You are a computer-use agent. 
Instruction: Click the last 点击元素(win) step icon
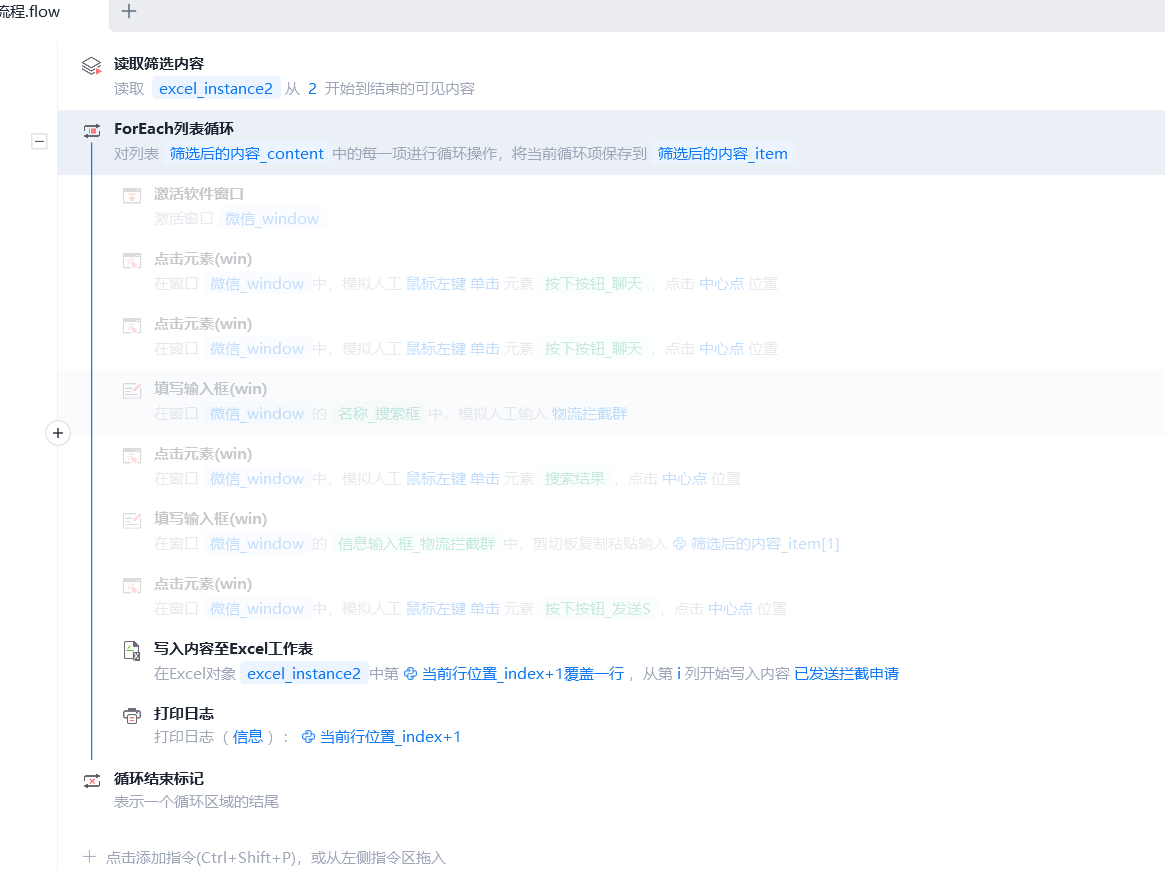[x=132, y=585]
